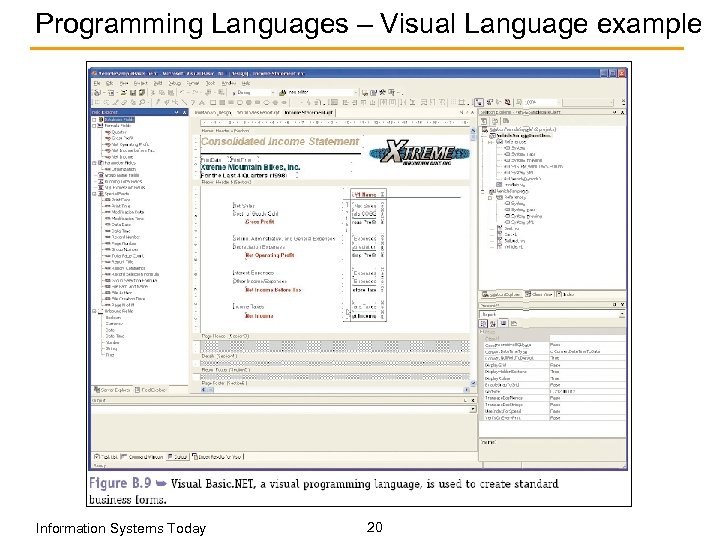This screenshot has height=540, width=720.
Task: Expand the Database Fields node
Action: tap(95, 119)
